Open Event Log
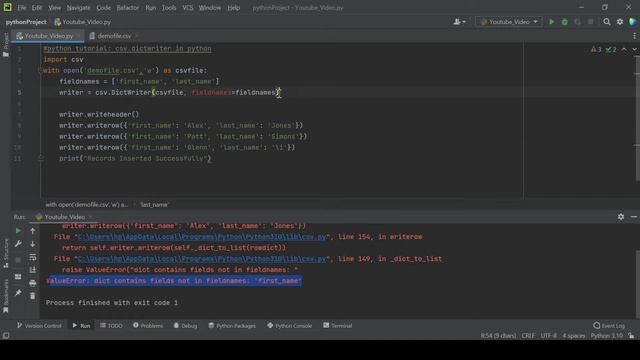The height and width of the screenshot is (360, 640). point(609,326)
